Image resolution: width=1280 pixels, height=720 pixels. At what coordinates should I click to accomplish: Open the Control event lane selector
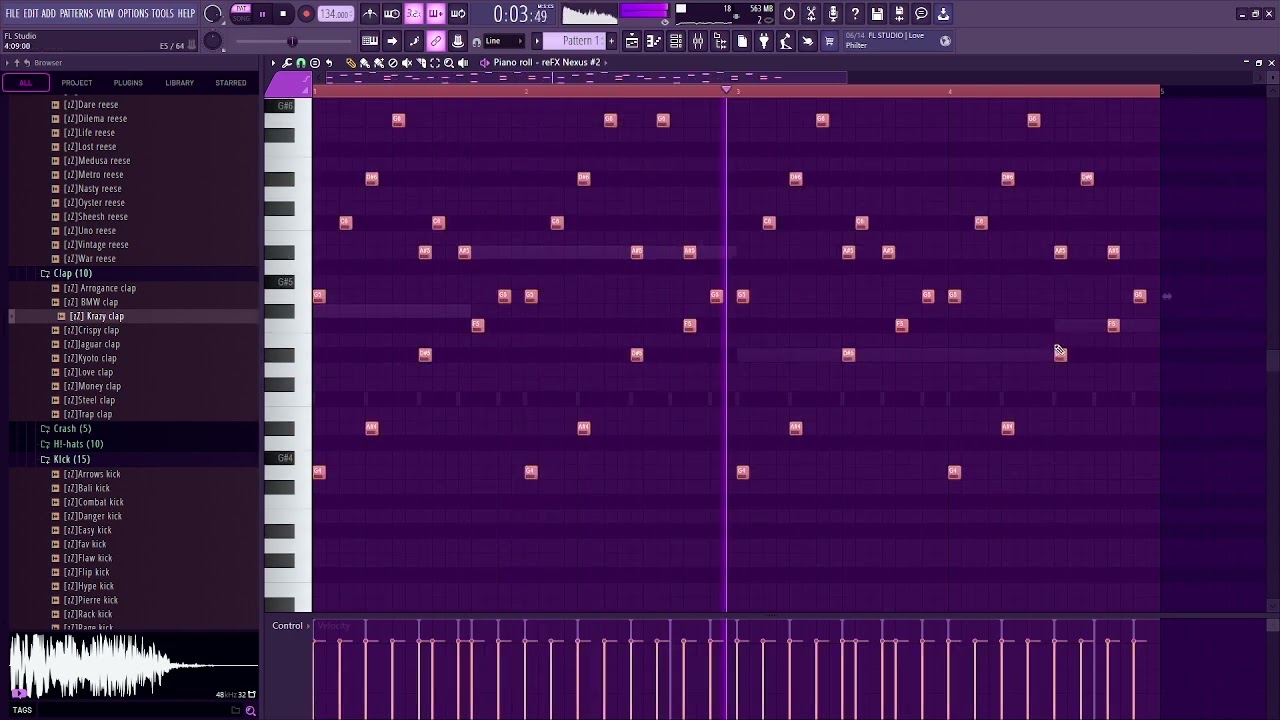[291, 626]
